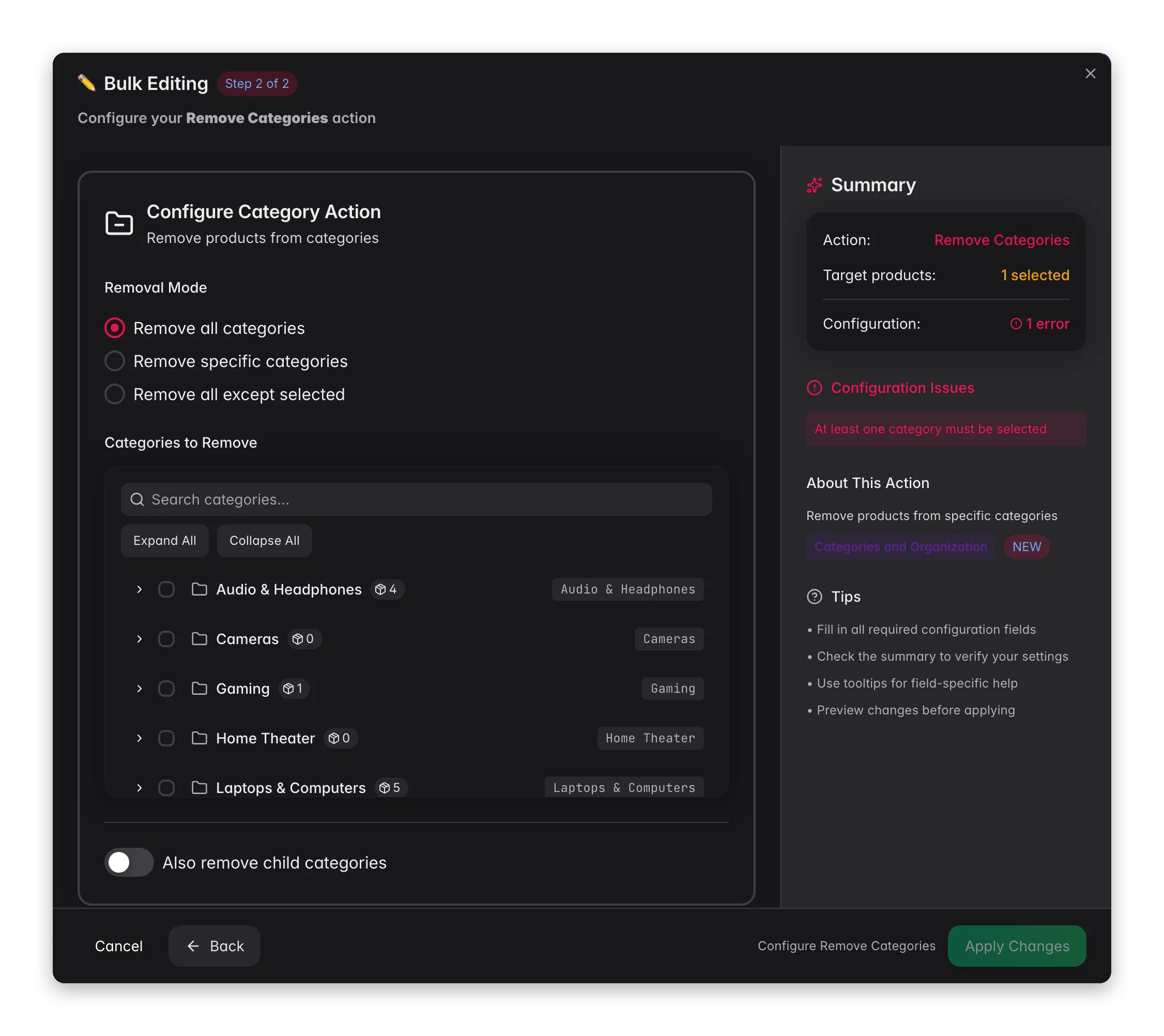The image size is (1164, 1036).
Task: Click the Audio & Headphones category name
Action: tap(289, 589)
